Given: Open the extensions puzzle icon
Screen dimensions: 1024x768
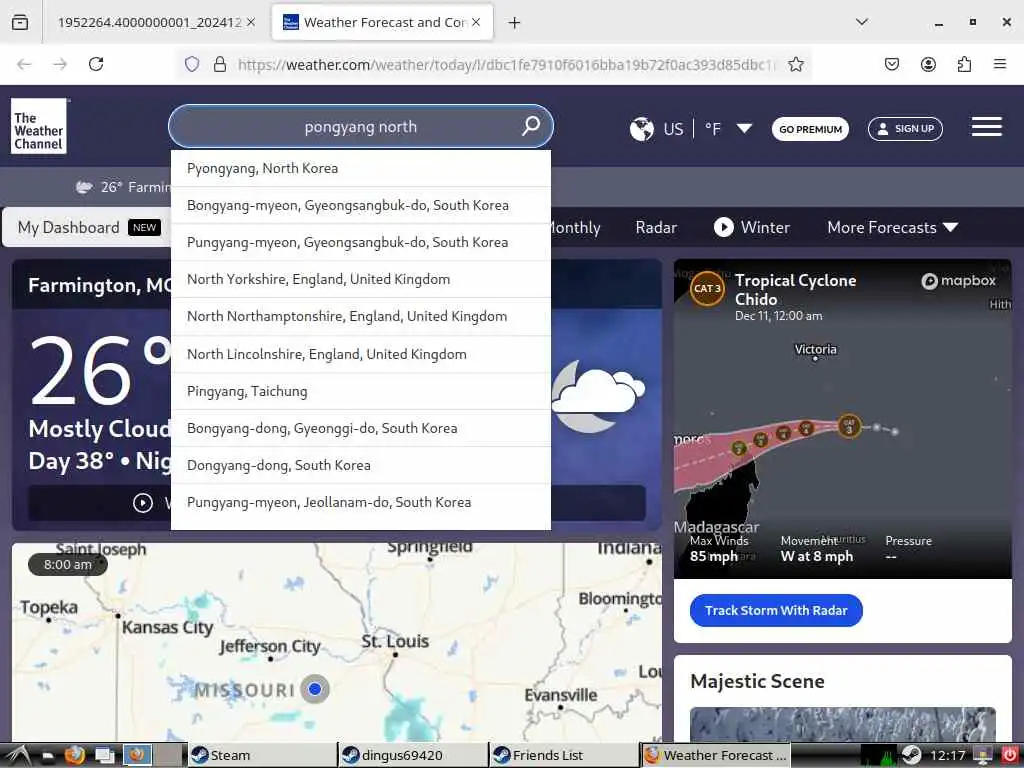Looking at the screenshot, I should (x=964, y=64).
